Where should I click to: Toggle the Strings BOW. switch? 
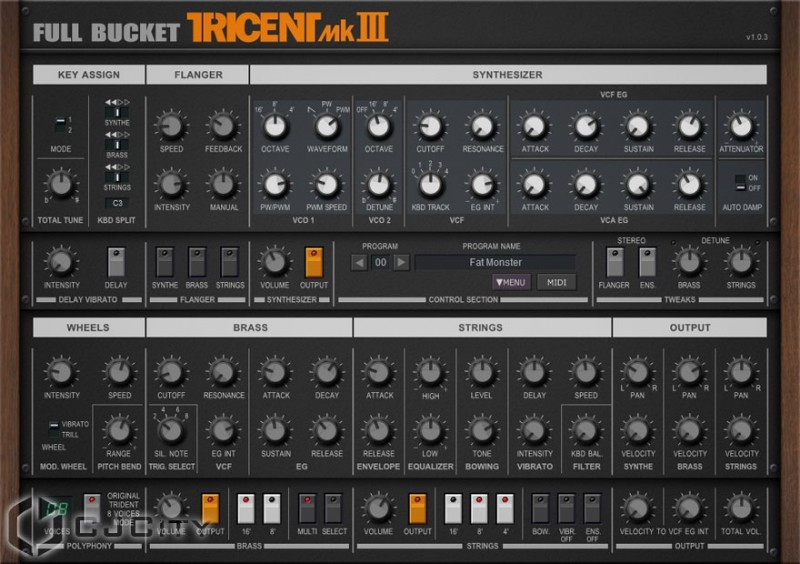(x=540, y=508)
